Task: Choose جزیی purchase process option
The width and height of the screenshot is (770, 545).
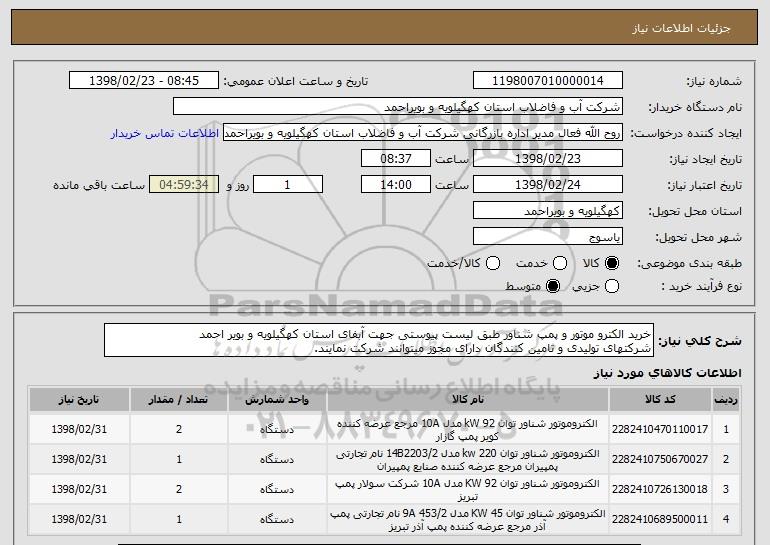Action: 612,286
